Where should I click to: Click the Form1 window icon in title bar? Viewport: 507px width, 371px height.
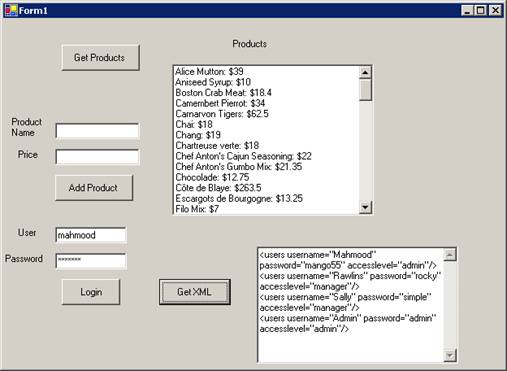coord(11,10)
